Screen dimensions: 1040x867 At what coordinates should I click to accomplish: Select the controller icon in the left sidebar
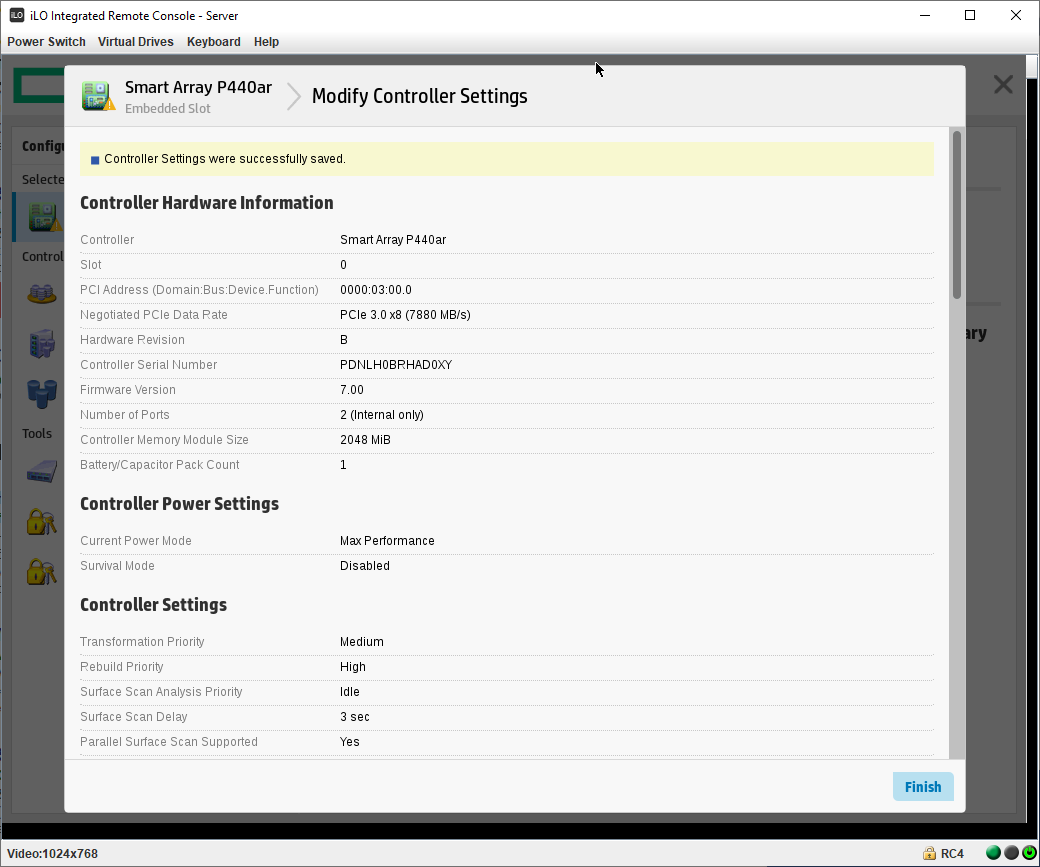tap(44, 217)
